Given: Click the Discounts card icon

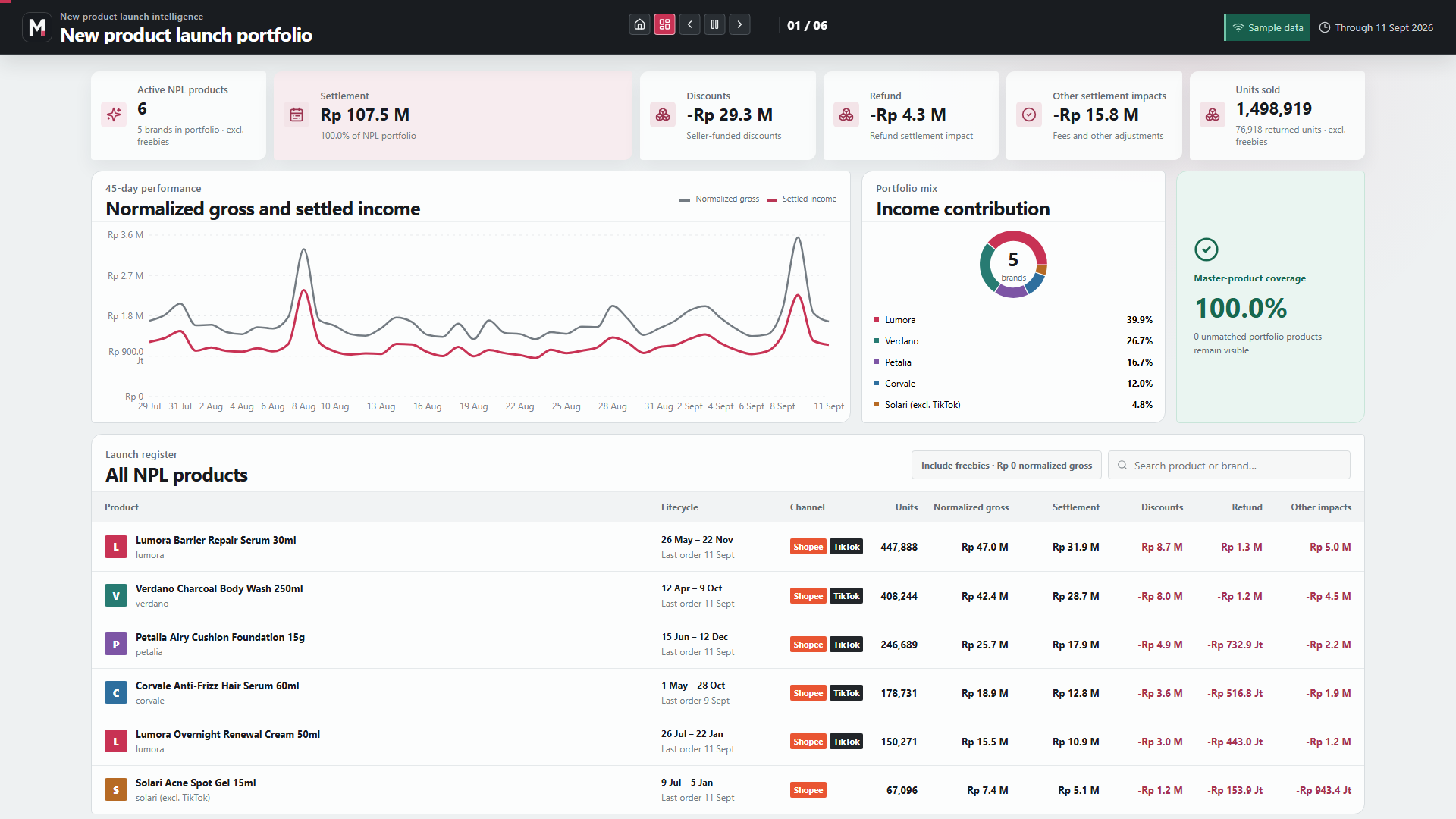Looking at the screenshot, I should click(x=663, y=115).
